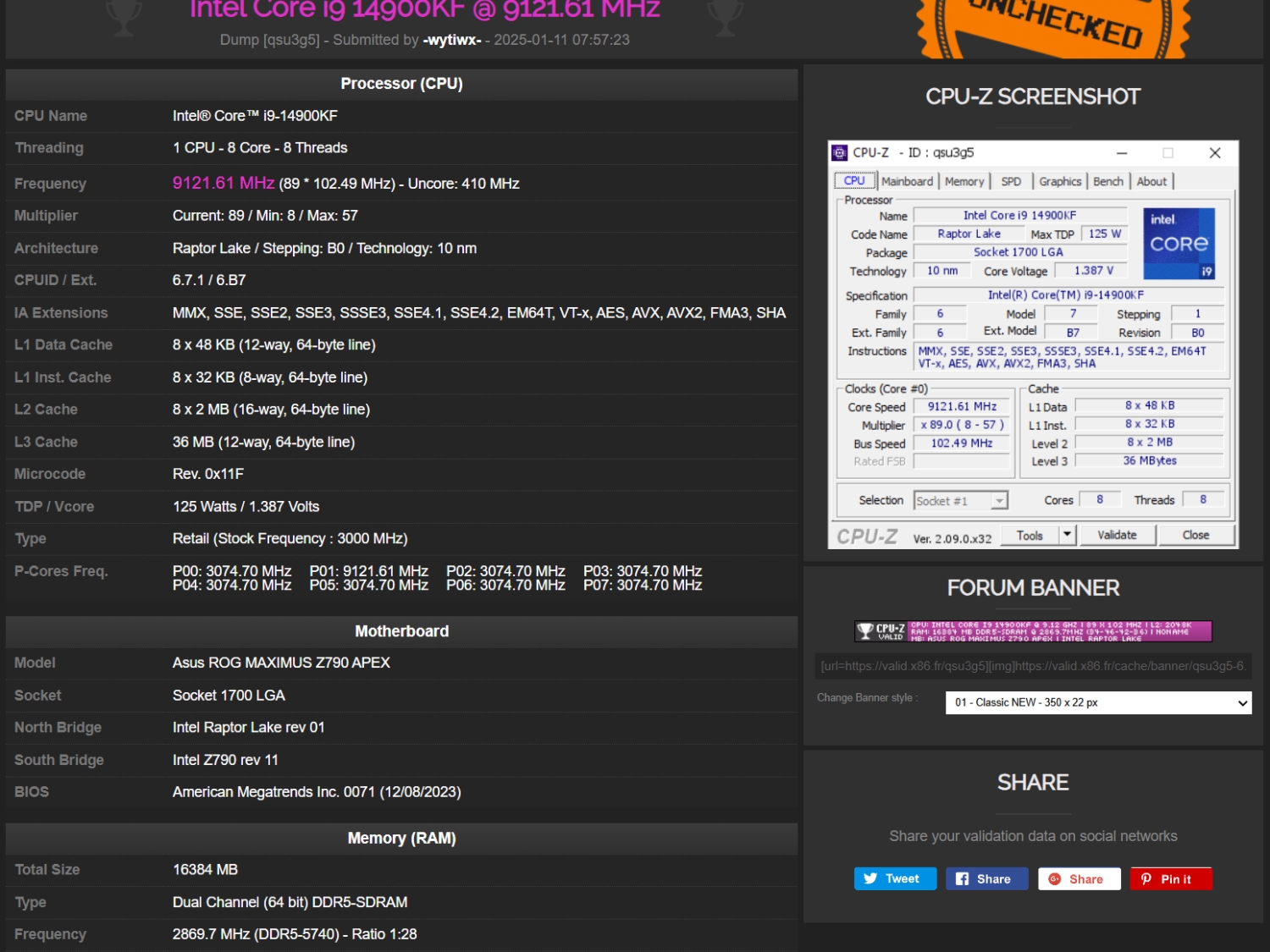Click the trophy icon left of the title

124,15
